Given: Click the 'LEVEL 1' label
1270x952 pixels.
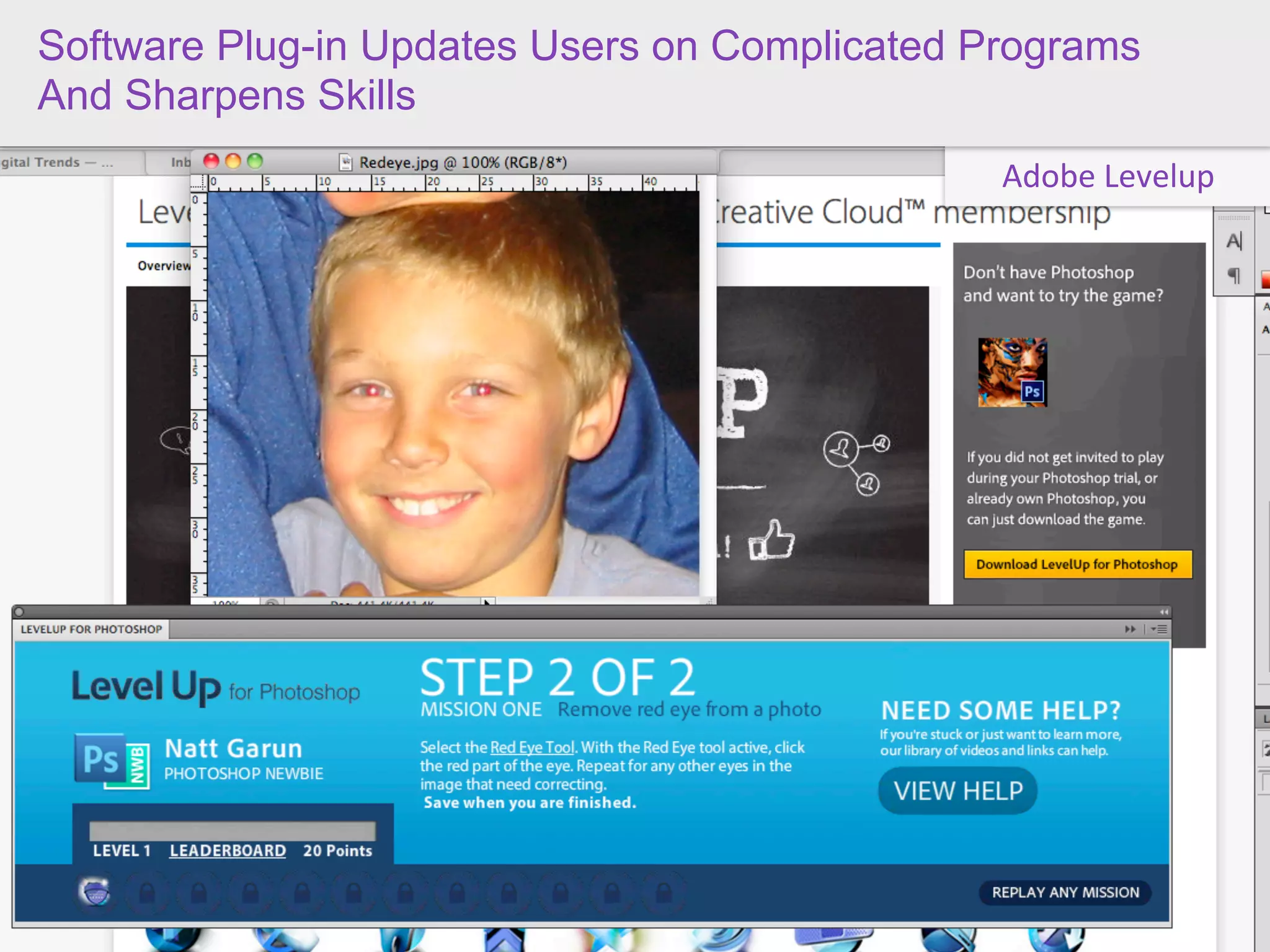Looking at the screenshot, I should (122, 850).
